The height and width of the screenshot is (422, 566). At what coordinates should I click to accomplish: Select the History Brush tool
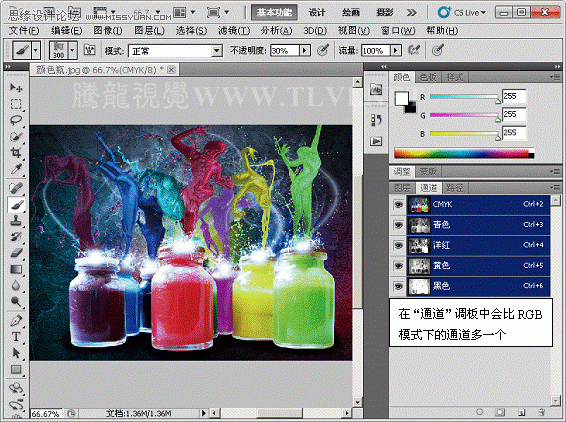(16, 237)
